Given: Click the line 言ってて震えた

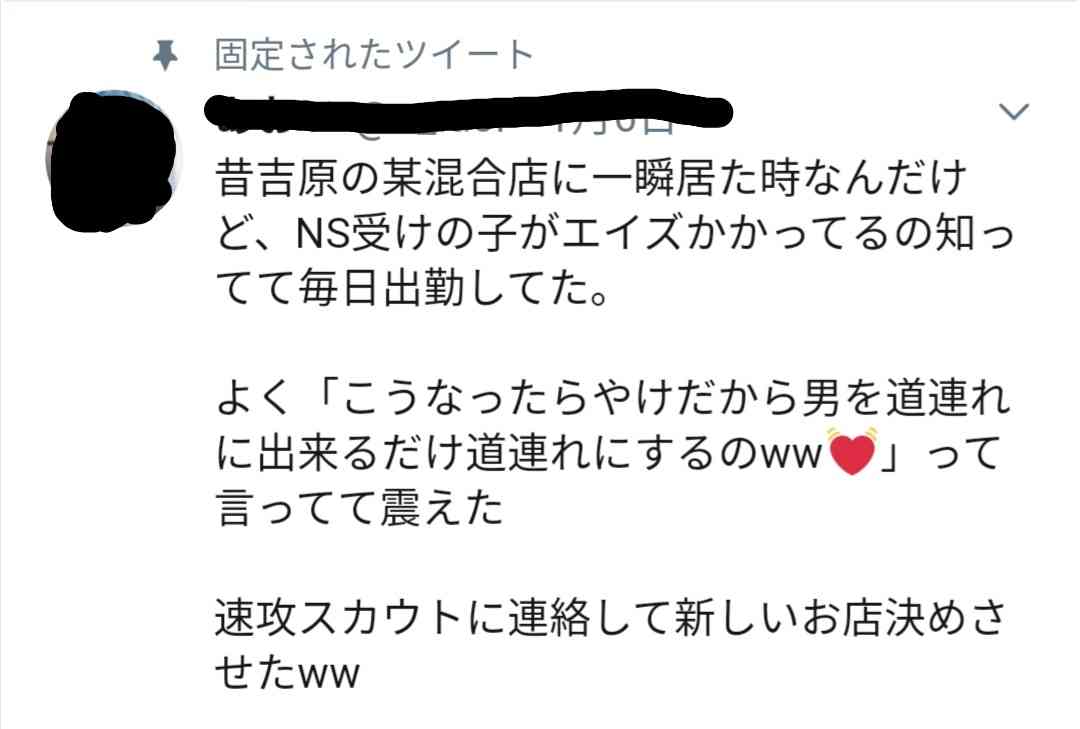Looking at the screenshot, I should (360, 509).
